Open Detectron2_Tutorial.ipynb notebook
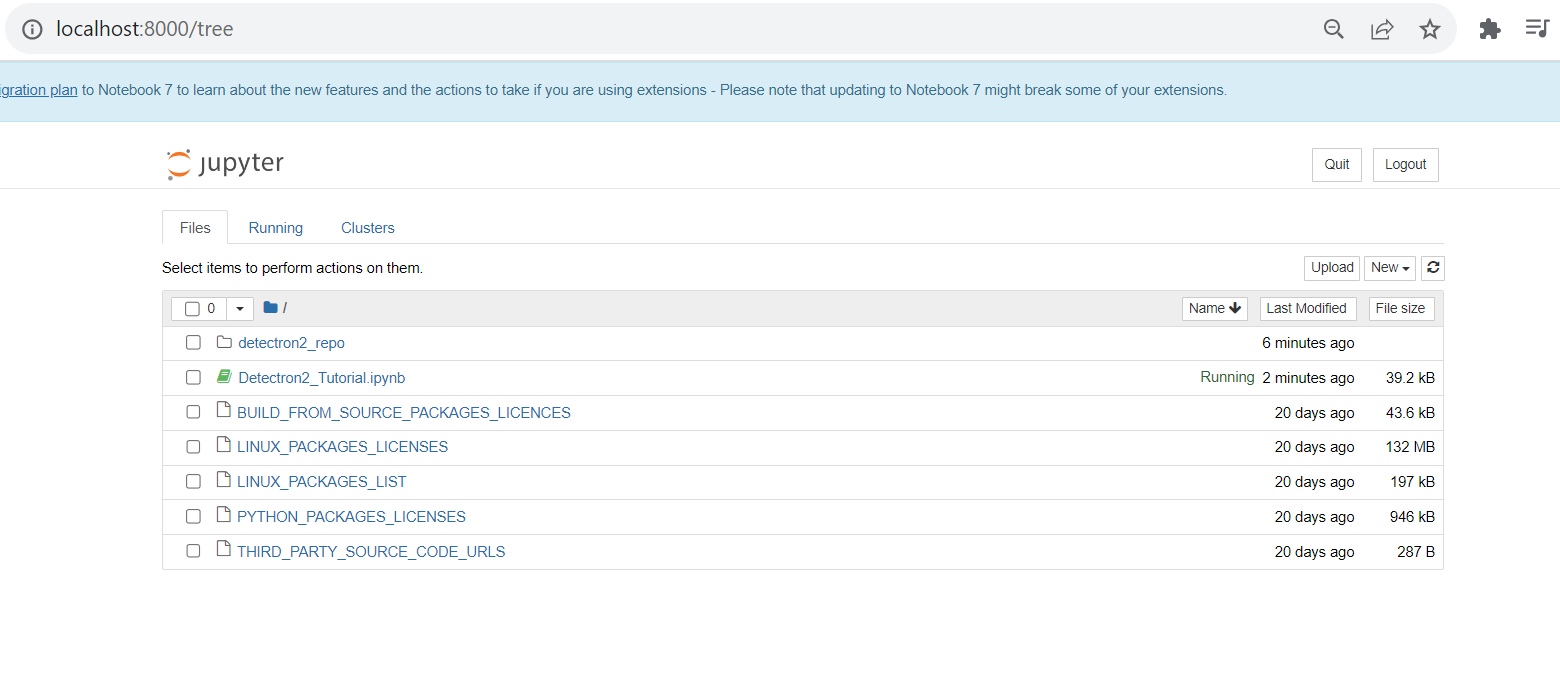Image resolution: width=1560 pixels, height=697 pixels. pyautogui.click(x=321, y=378)
